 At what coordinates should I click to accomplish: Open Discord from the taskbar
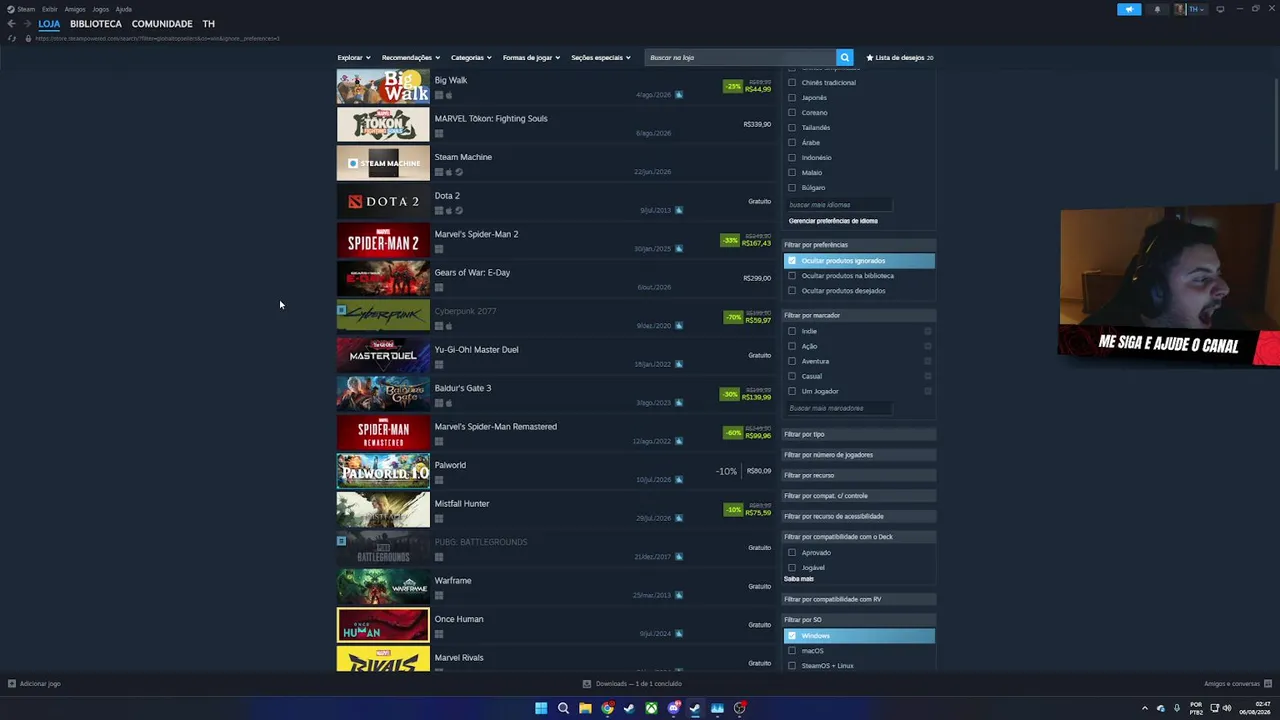673,708
